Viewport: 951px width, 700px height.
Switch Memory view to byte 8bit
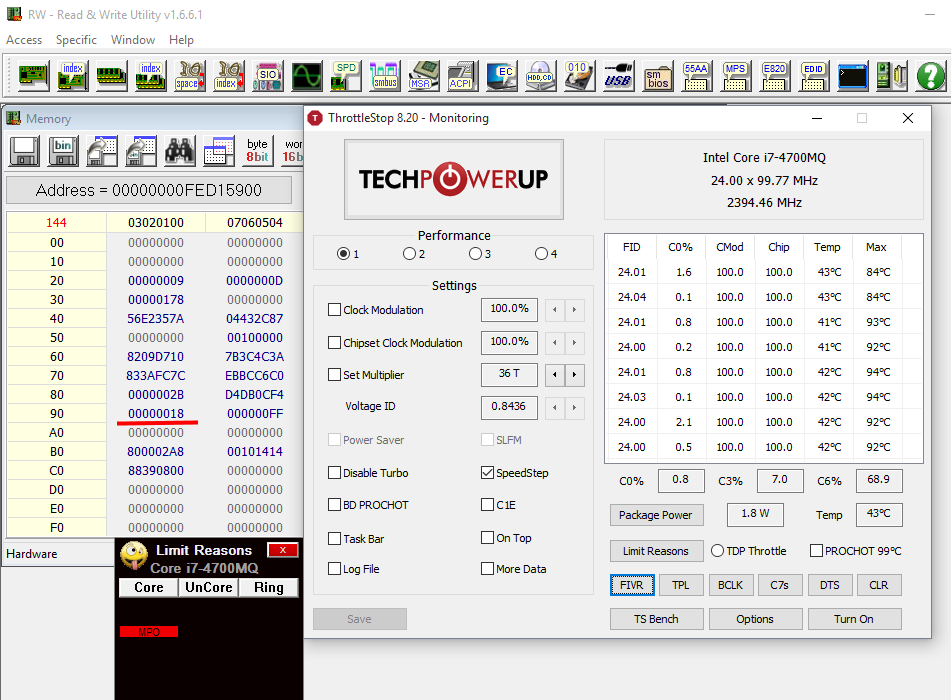[x=257, y=151]
